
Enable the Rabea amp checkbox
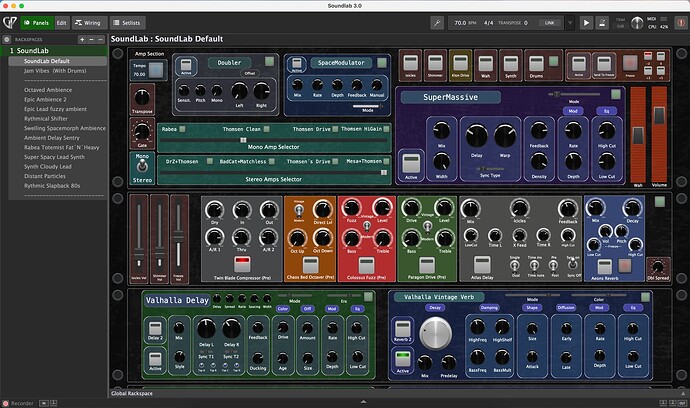[182, 129]
